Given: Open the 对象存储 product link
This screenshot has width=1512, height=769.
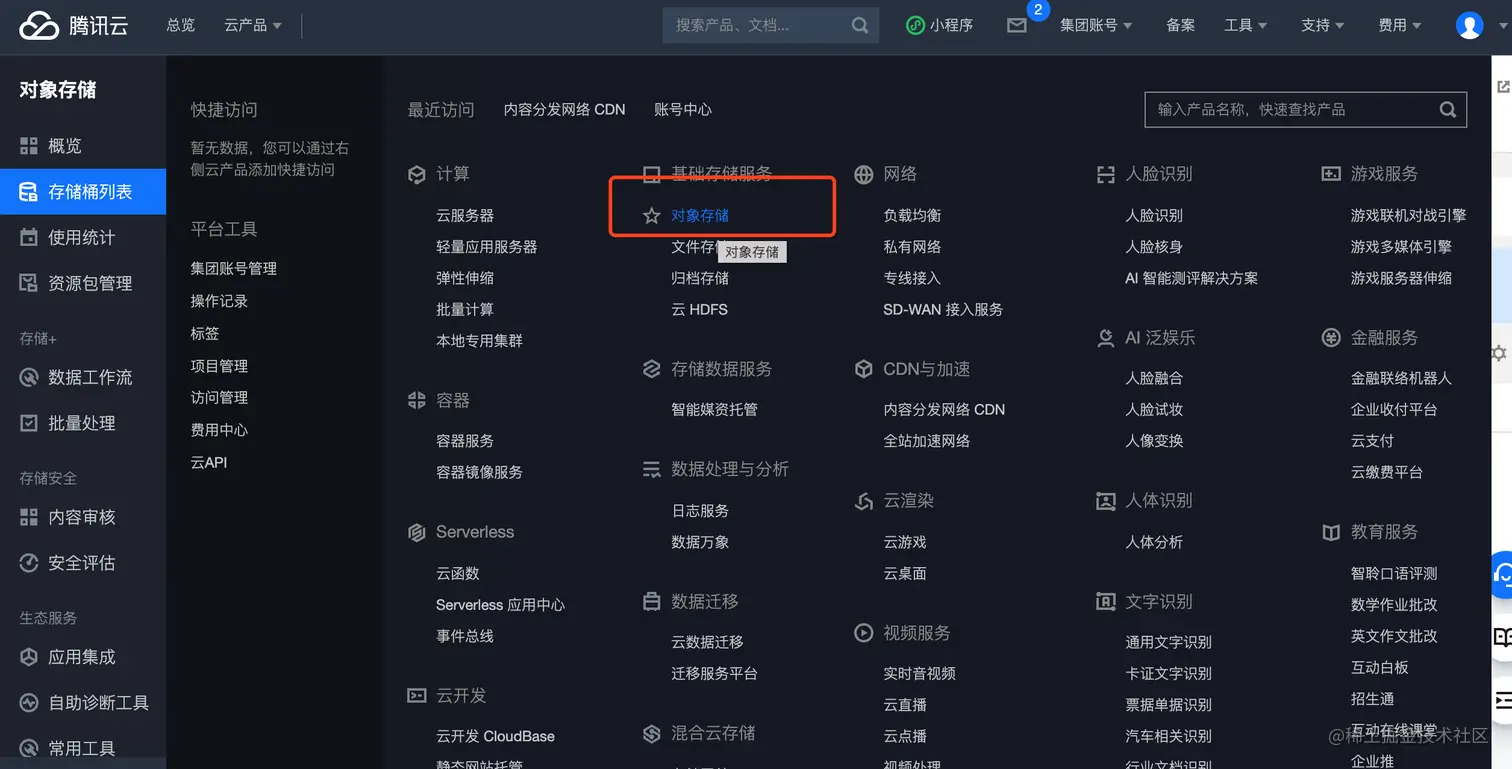Looking at the screenshot, I should 700,216.
